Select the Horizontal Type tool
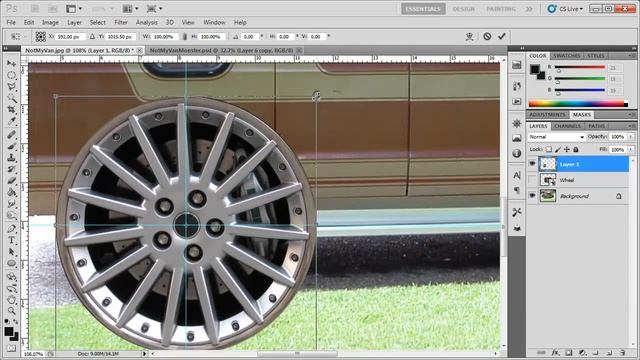This screenshot has width=640, height=360. (x=11, y=240)
